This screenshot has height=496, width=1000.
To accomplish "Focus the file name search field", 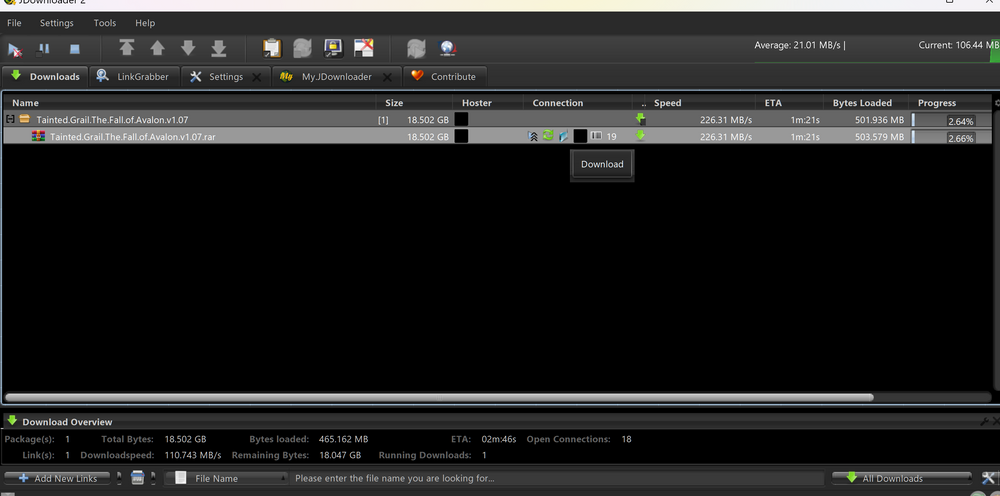I will 557,478.
